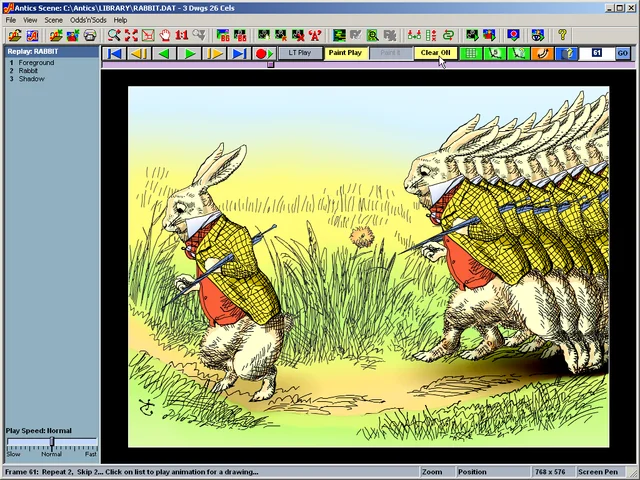
Task: Click the open scene folder icon
Action: click(x=15, y=36)
